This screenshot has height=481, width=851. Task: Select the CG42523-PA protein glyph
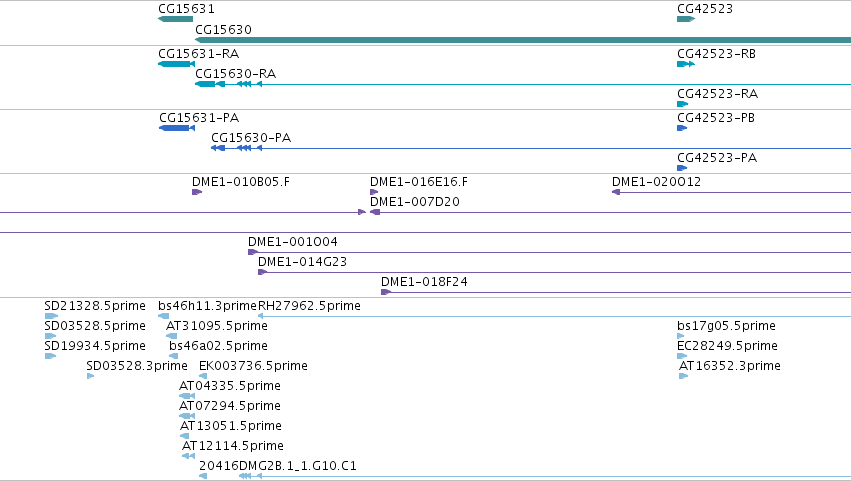pos(682,168)
